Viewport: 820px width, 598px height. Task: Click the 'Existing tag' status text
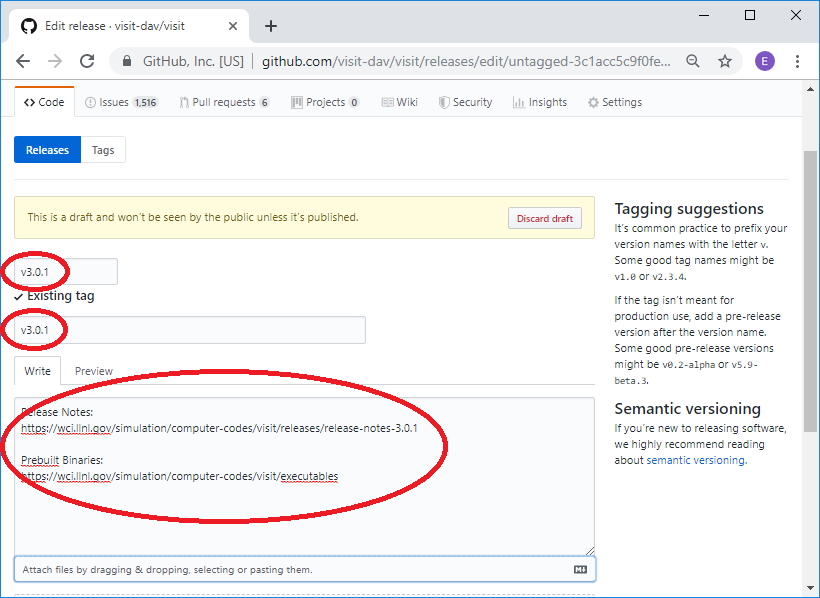[61, 296]
